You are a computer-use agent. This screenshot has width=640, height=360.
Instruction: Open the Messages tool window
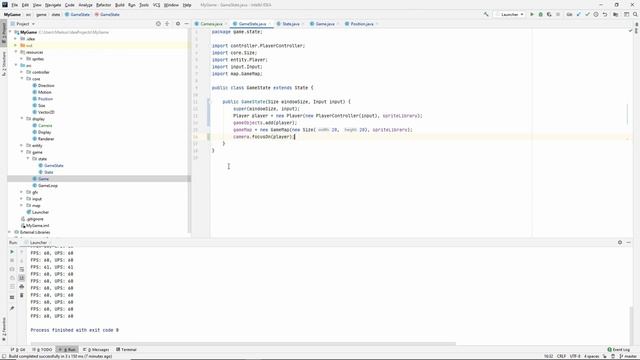(x=96, y=350)
